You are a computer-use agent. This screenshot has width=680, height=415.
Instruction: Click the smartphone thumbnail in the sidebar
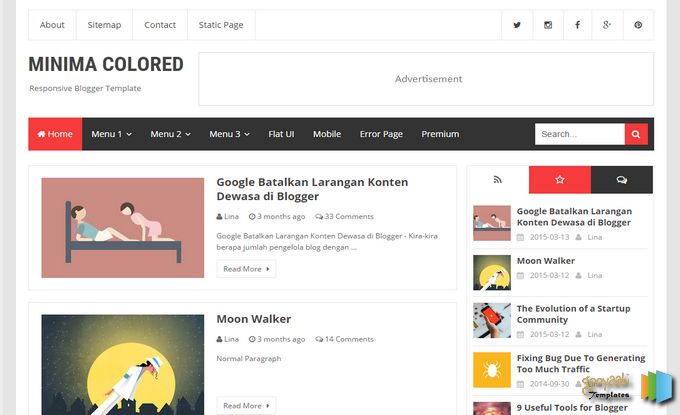coord(492,320)
